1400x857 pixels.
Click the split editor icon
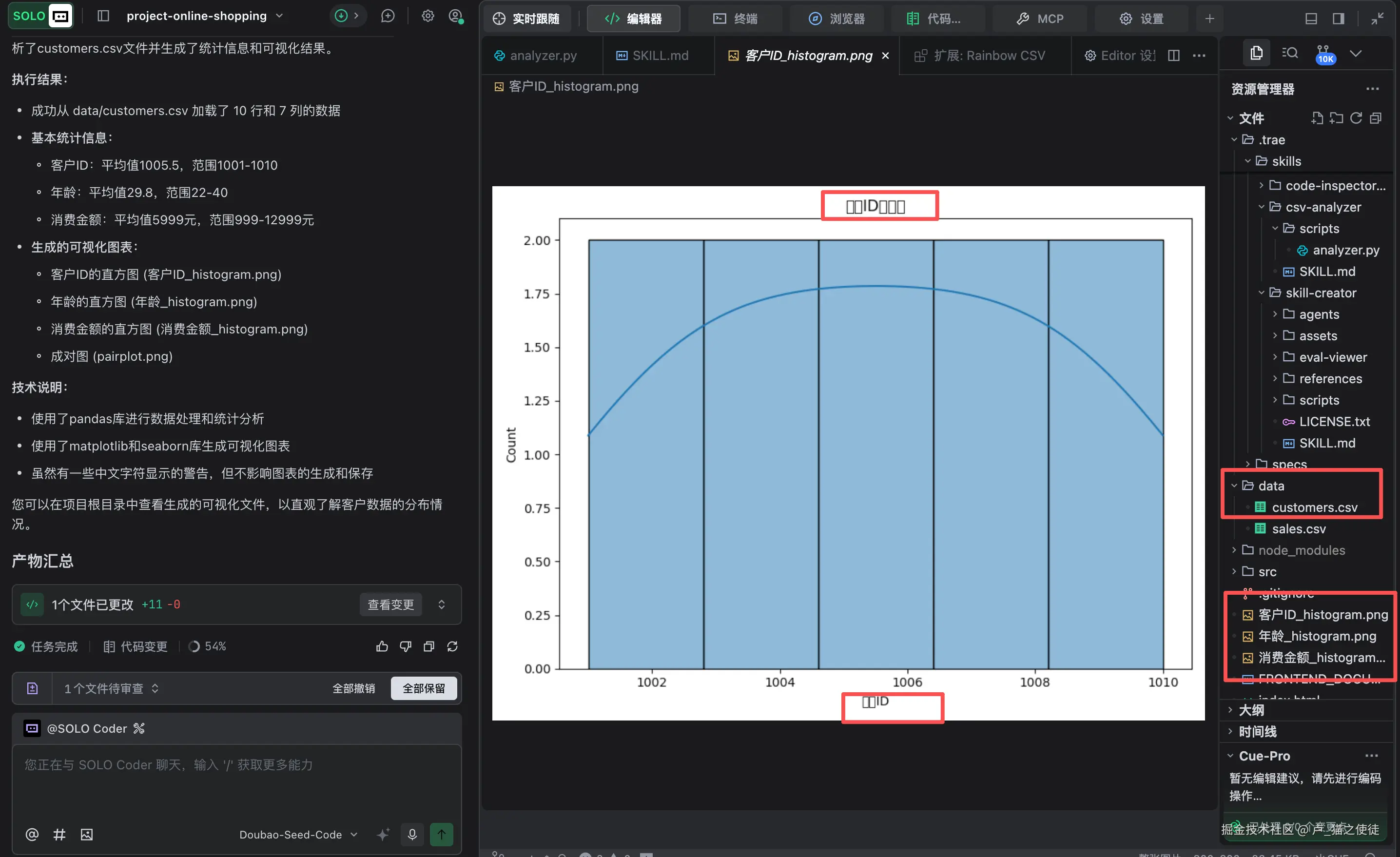[x=1174, y=55]
